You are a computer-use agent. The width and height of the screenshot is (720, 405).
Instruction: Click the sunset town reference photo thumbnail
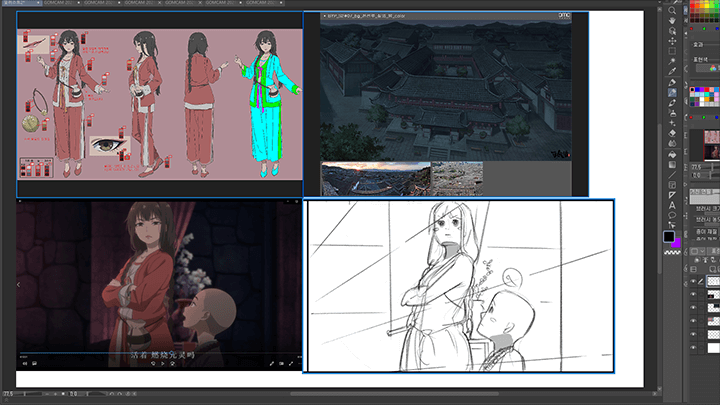point(376,179)
